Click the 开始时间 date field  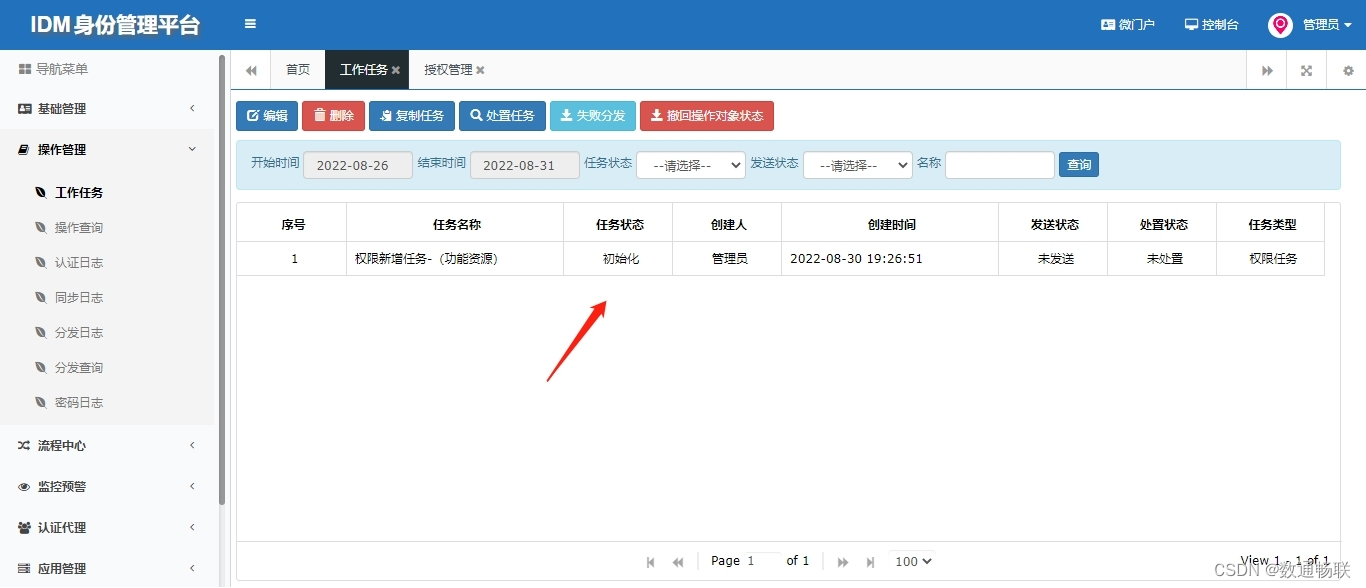358,165
